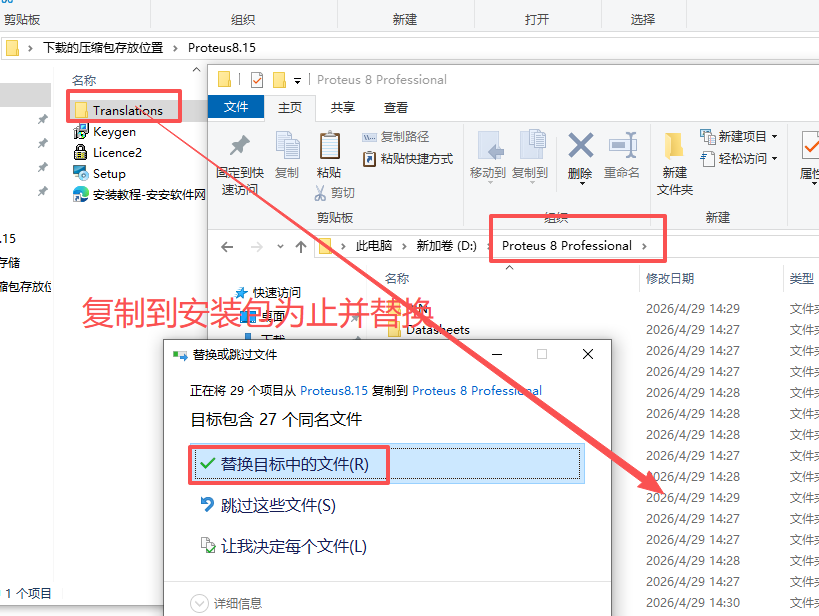This screenshot has height=616, width=819.
Task: Click the Copy to (复制到) icon
Action: coord(532,144)
